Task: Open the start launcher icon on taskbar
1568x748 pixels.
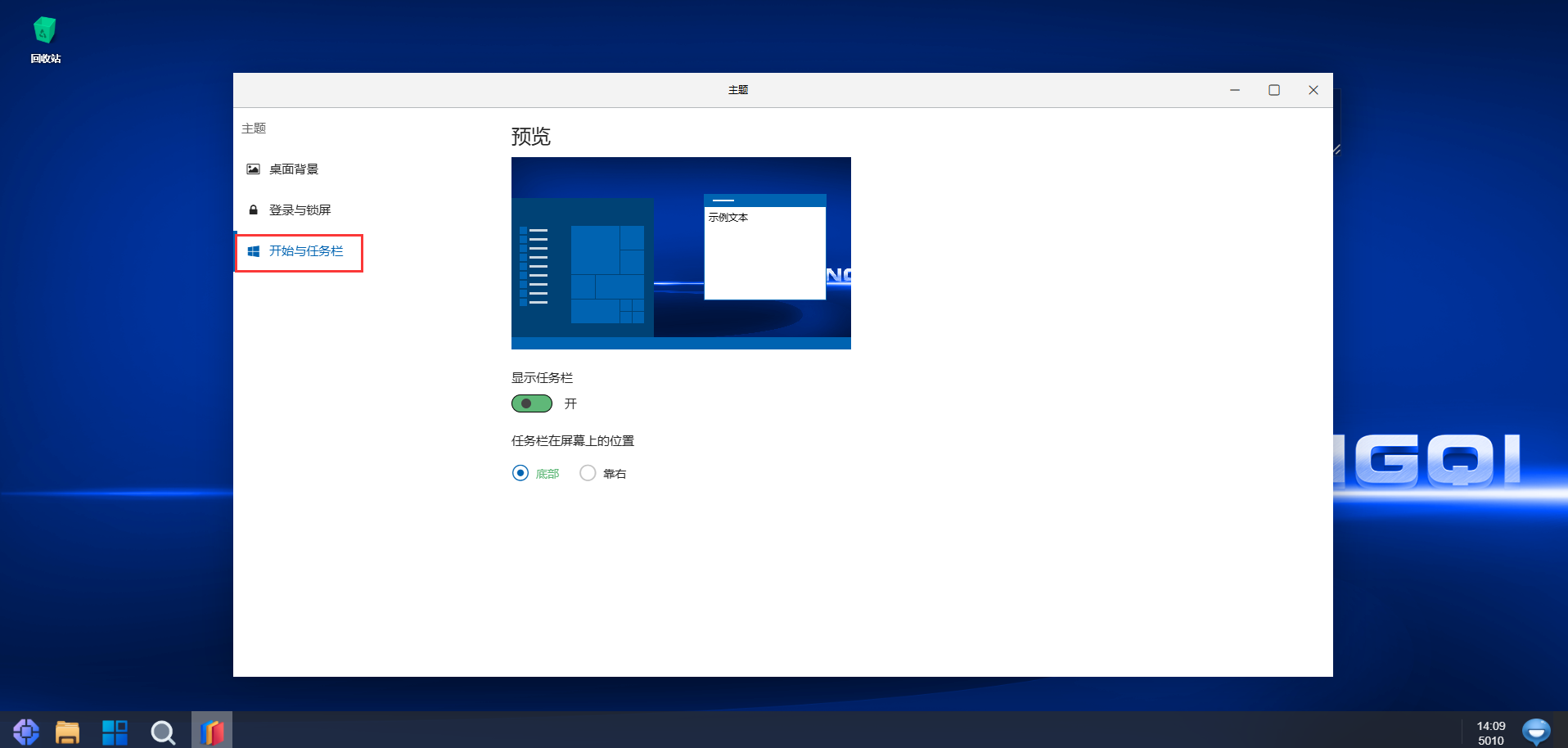Action: tap(26, 731)
